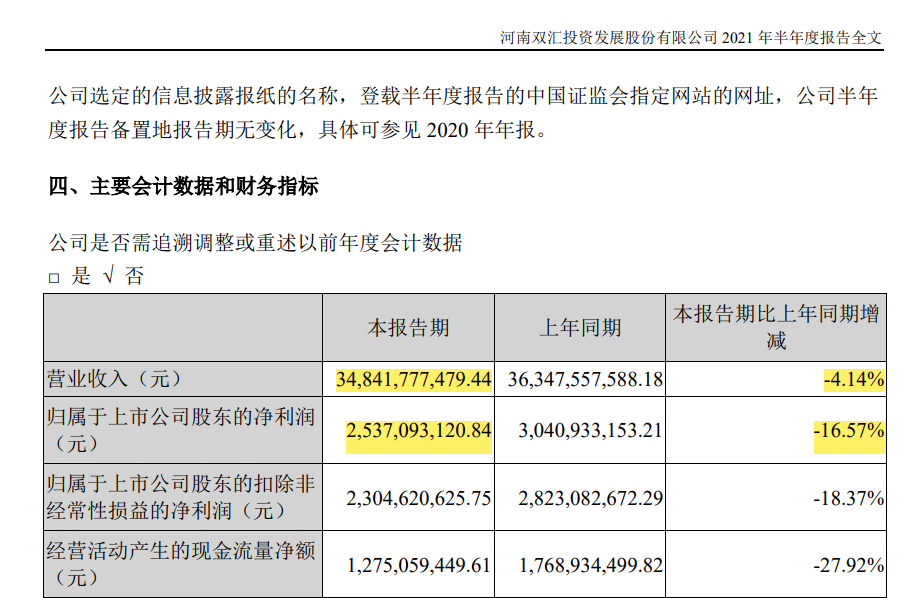Click the highlighted -4.14% cell
This screenshot has width=918, height=598.
[853, 380]
